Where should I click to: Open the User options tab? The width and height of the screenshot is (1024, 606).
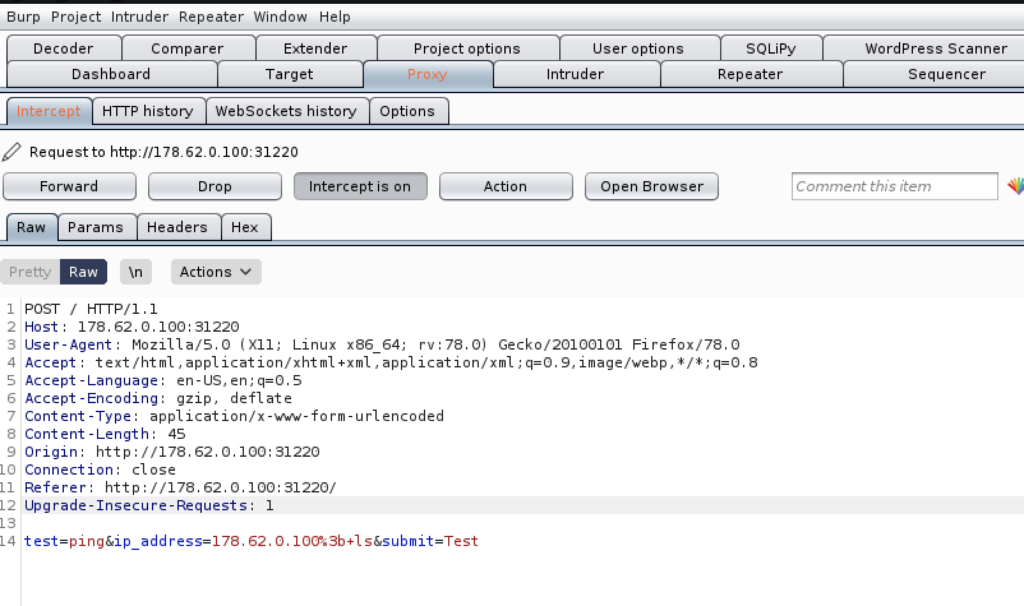click(x=638, y=48)
